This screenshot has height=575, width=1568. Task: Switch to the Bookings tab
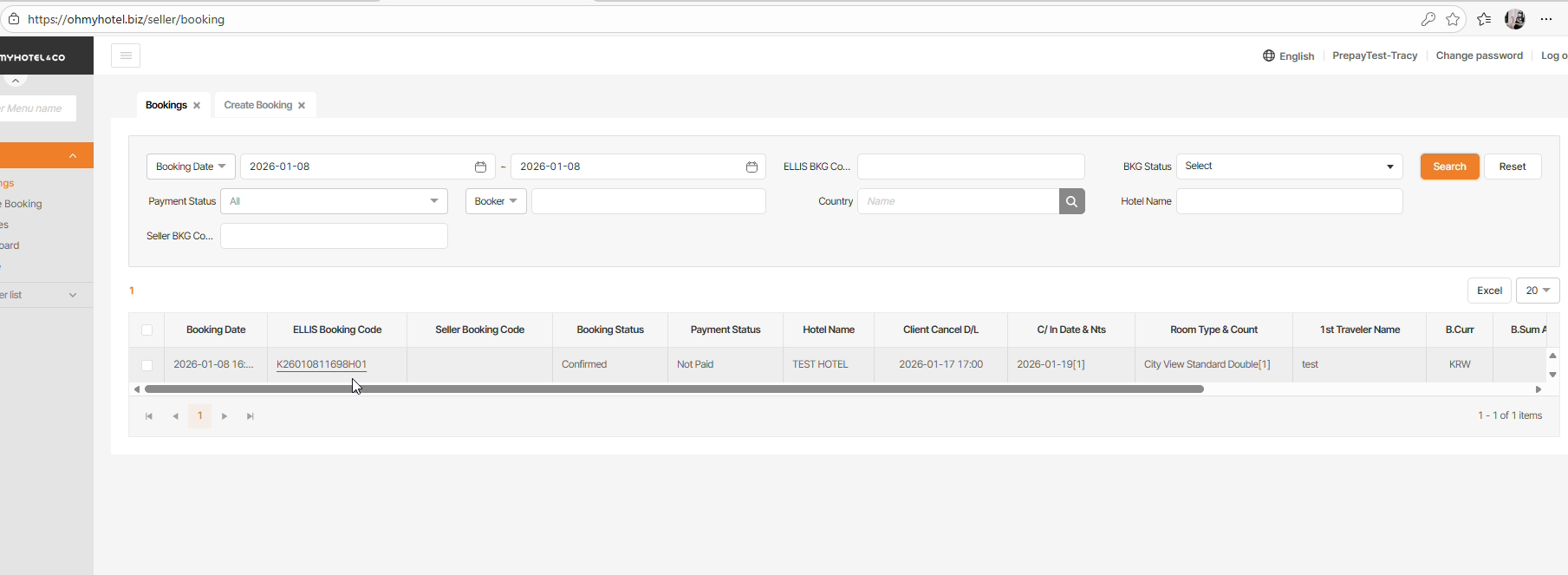click(166, 105)
